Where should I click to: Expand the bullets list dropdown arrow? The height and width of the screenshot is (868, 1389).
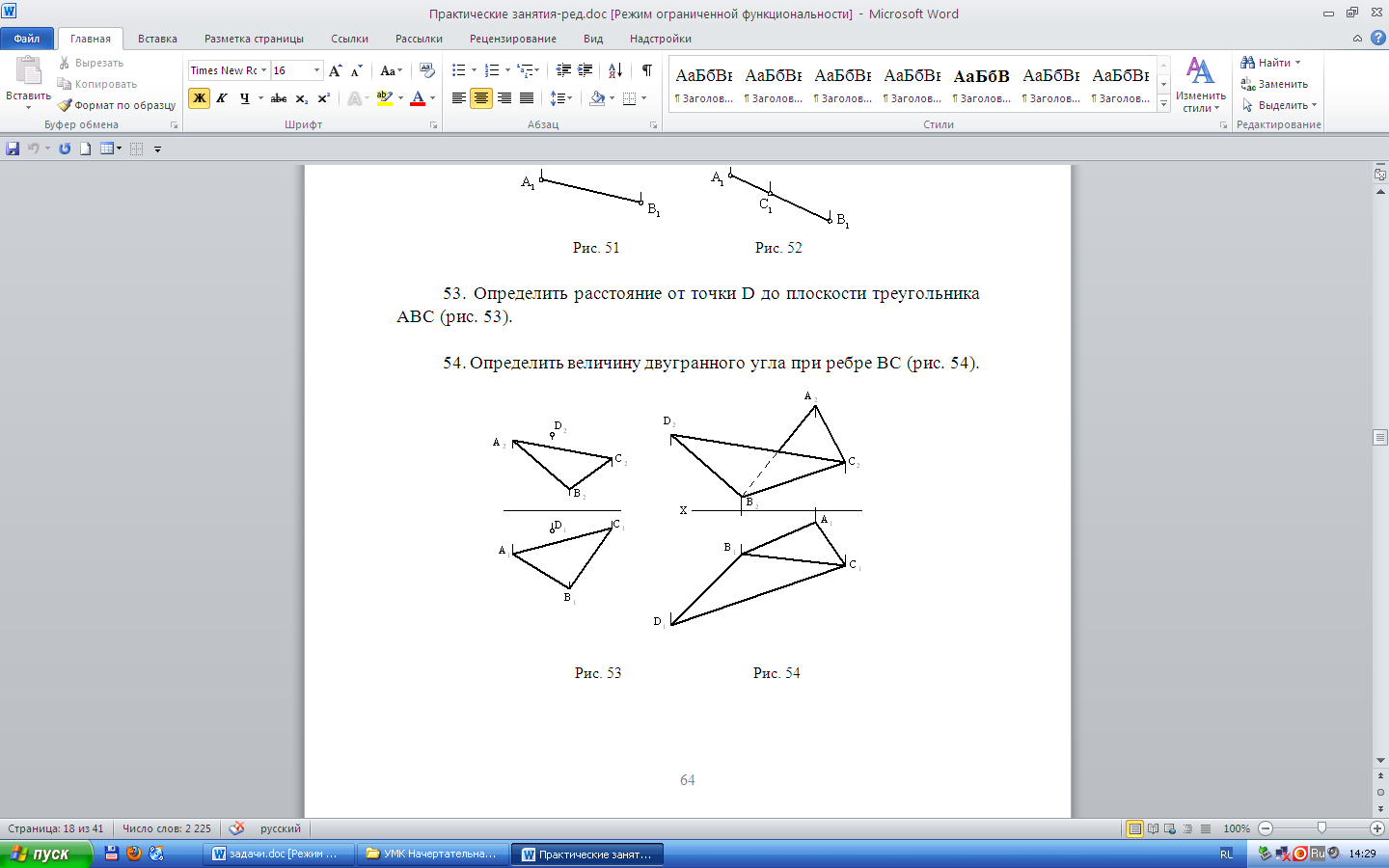tap(474, 70)
